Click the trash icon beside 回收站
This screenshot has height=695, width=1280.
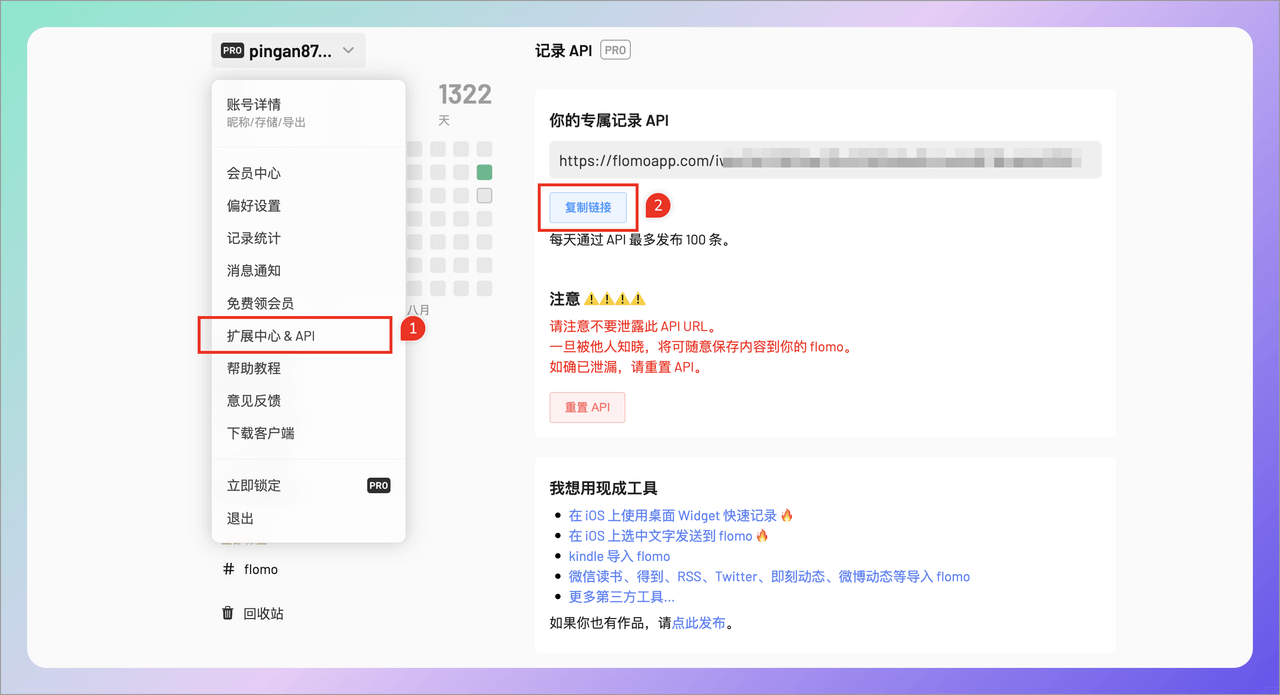pos(227,613)
